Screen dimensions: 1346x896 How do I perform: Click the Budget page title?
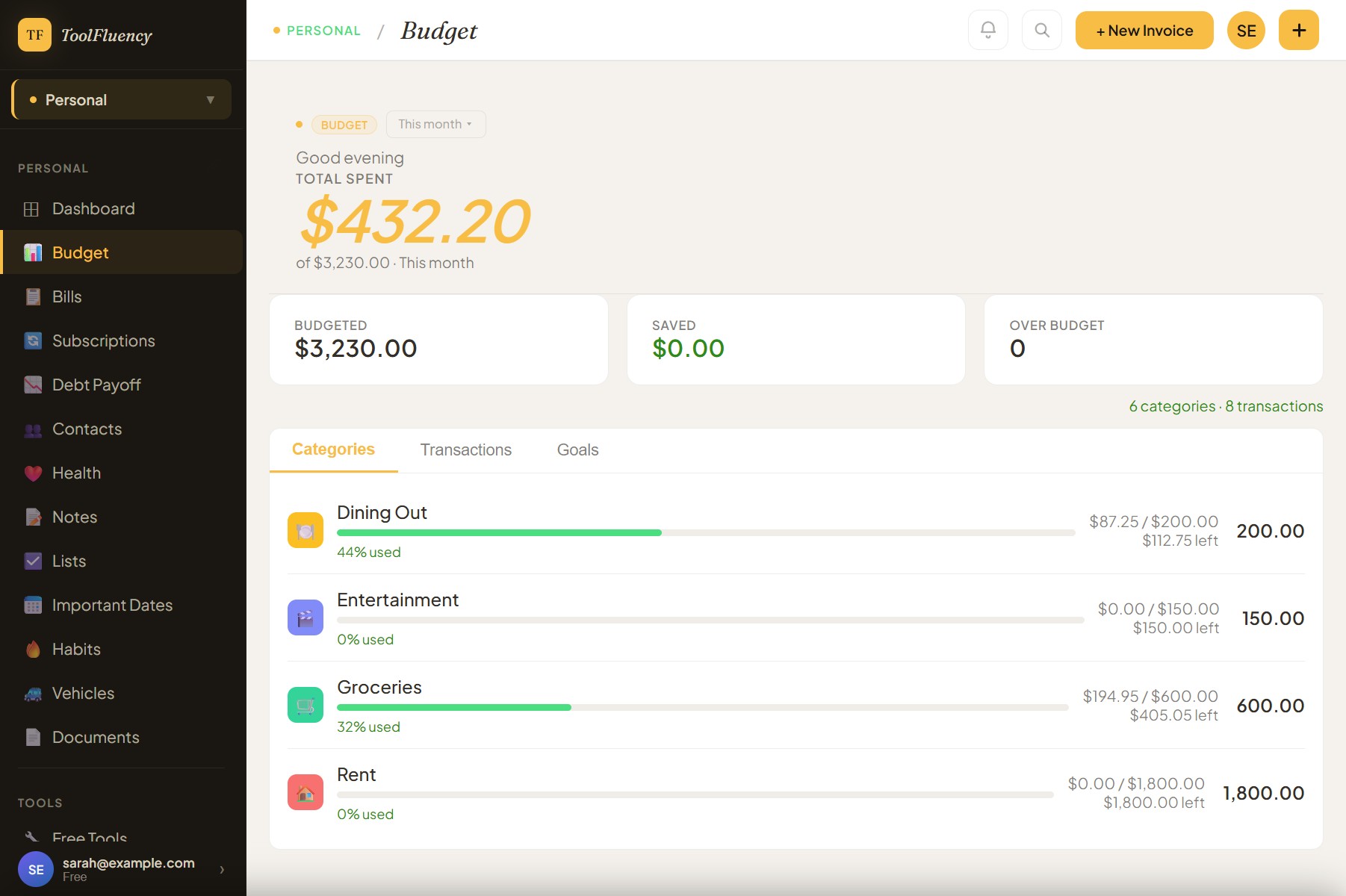[438, 31]
